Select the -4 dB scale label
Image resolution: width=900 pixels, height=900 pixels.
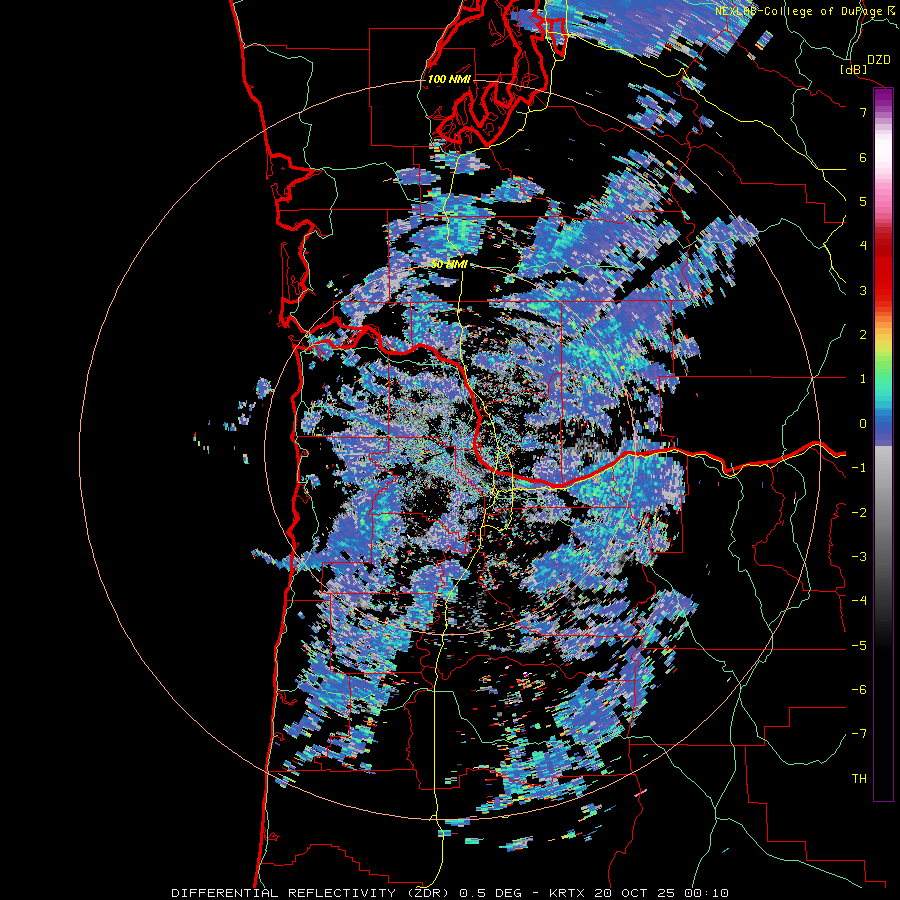tap(859, 601)
